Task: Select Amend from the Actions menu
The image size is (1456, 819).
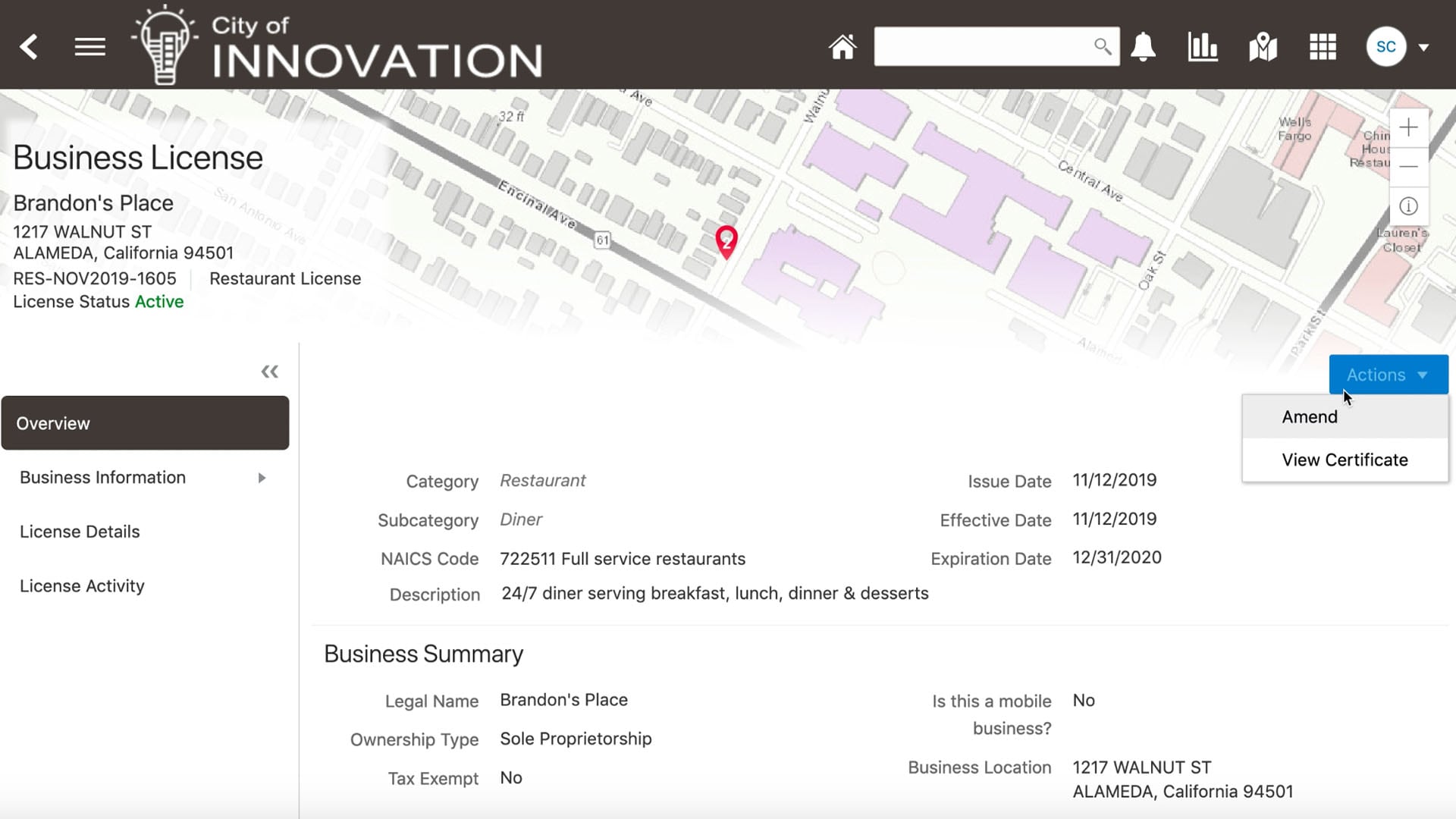Action: (1309, 416)
